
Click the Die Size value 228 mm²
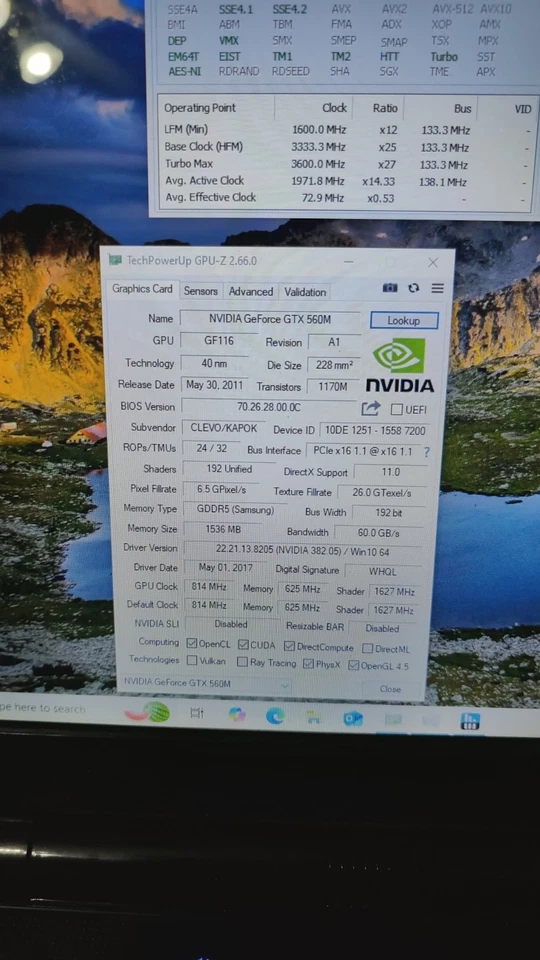[x=334, y=365]
